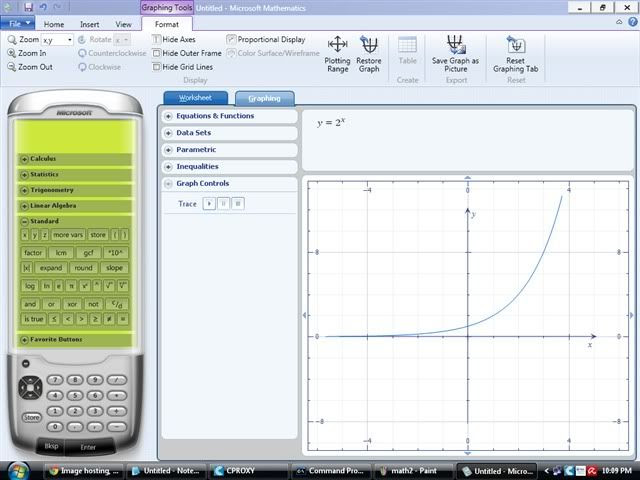This screenshot has width=640, height=480.
Task: Pause the trace animation
Action: pos(224,203)
